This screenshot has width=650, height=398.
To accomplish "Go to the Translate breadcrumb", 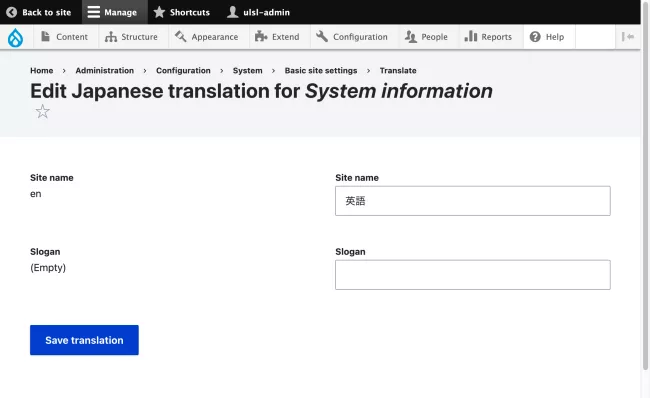I will click(398, 70).
